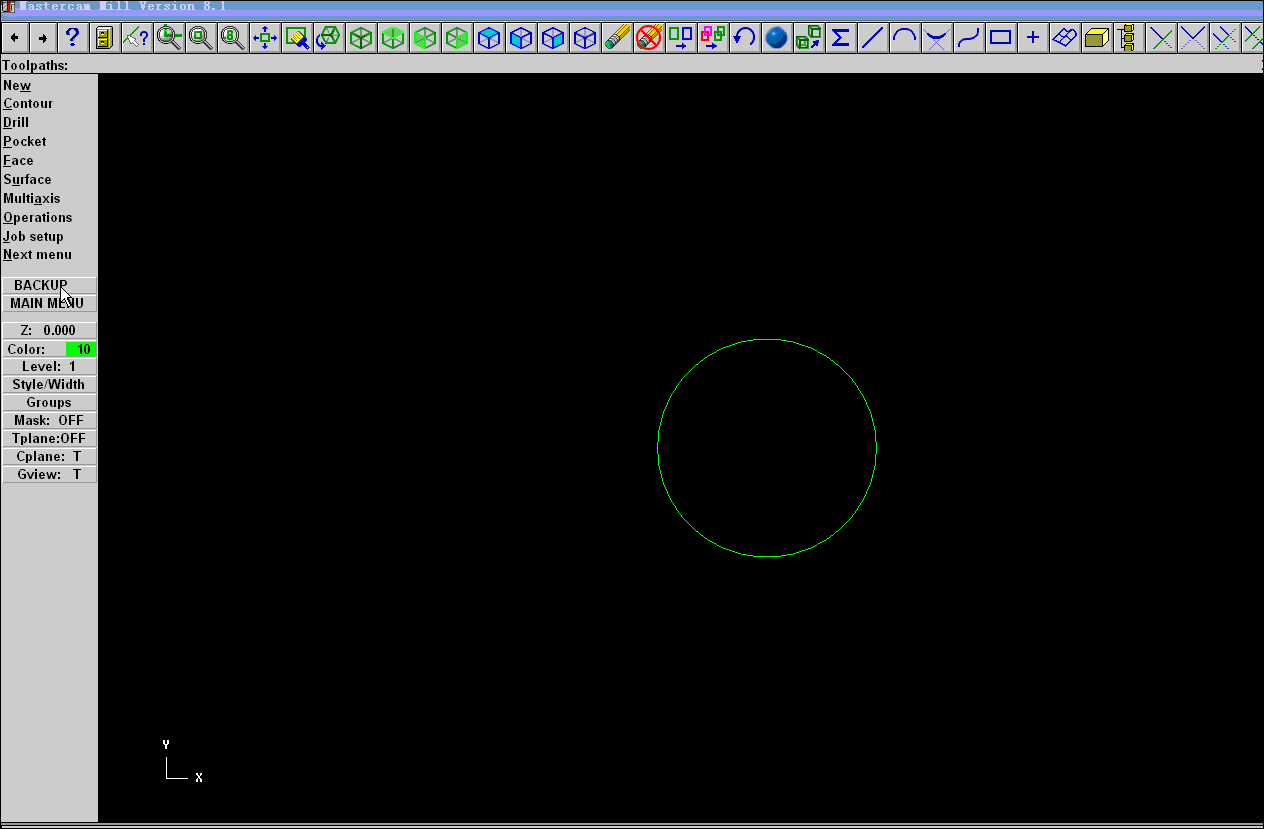
Task: Choose Face from the Toolpaths menu
Action: pyautogui.click(x=18, y=161)
